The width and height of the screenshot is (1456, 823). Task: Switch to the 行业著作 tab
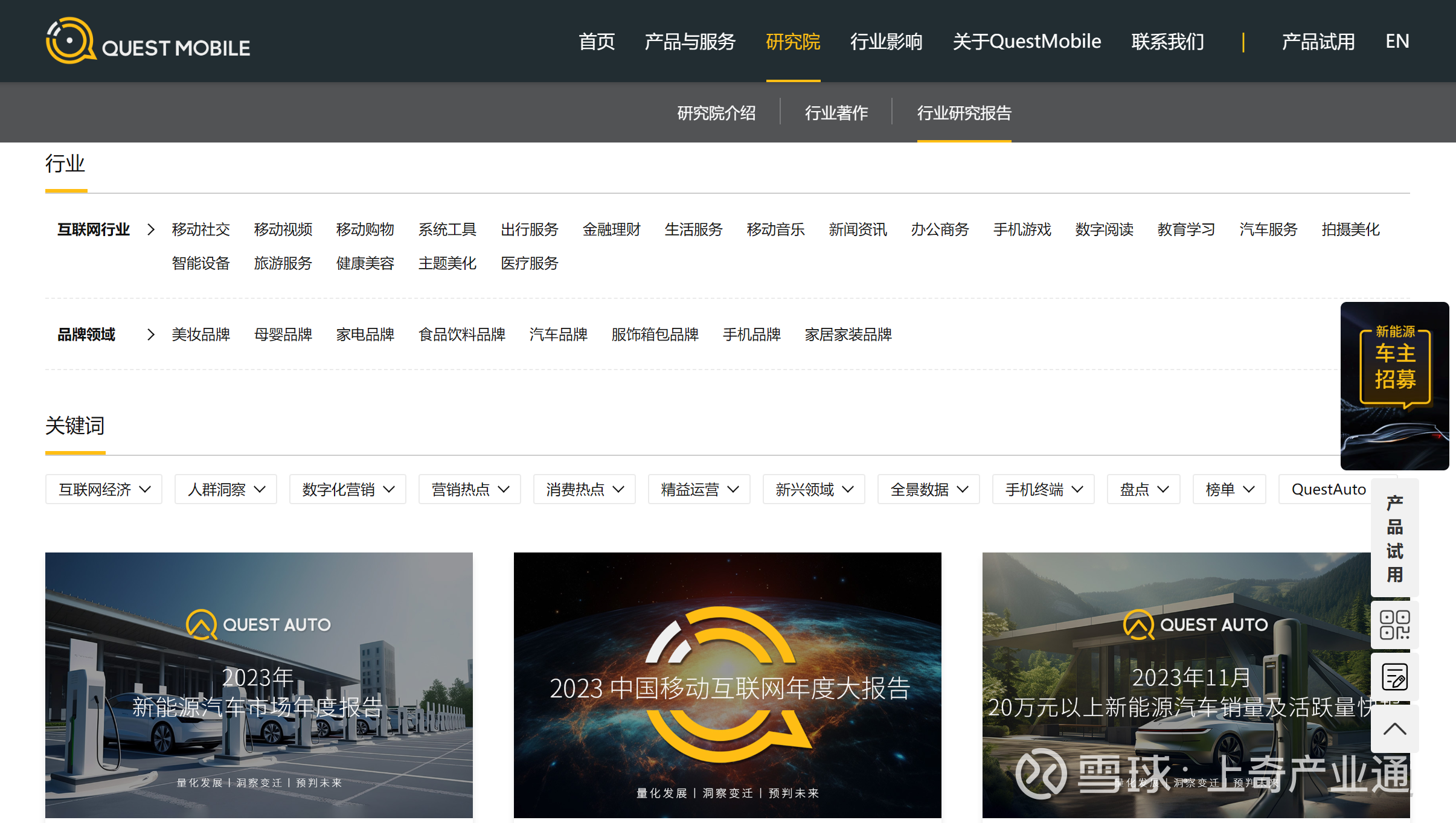coord(836,113)
